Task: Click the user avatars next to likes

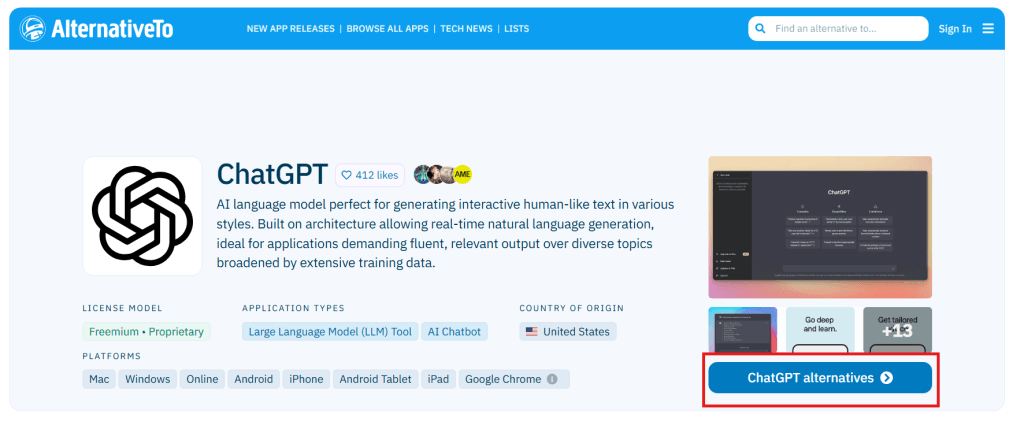Action: pyautogui.click(x=442, y=174)
